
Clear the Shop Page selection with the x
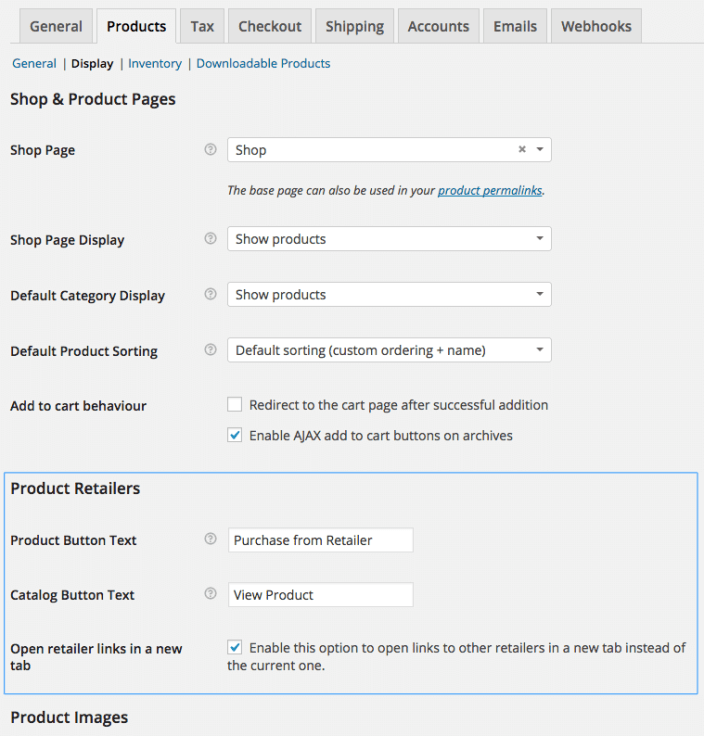click(x=521, y=150)
